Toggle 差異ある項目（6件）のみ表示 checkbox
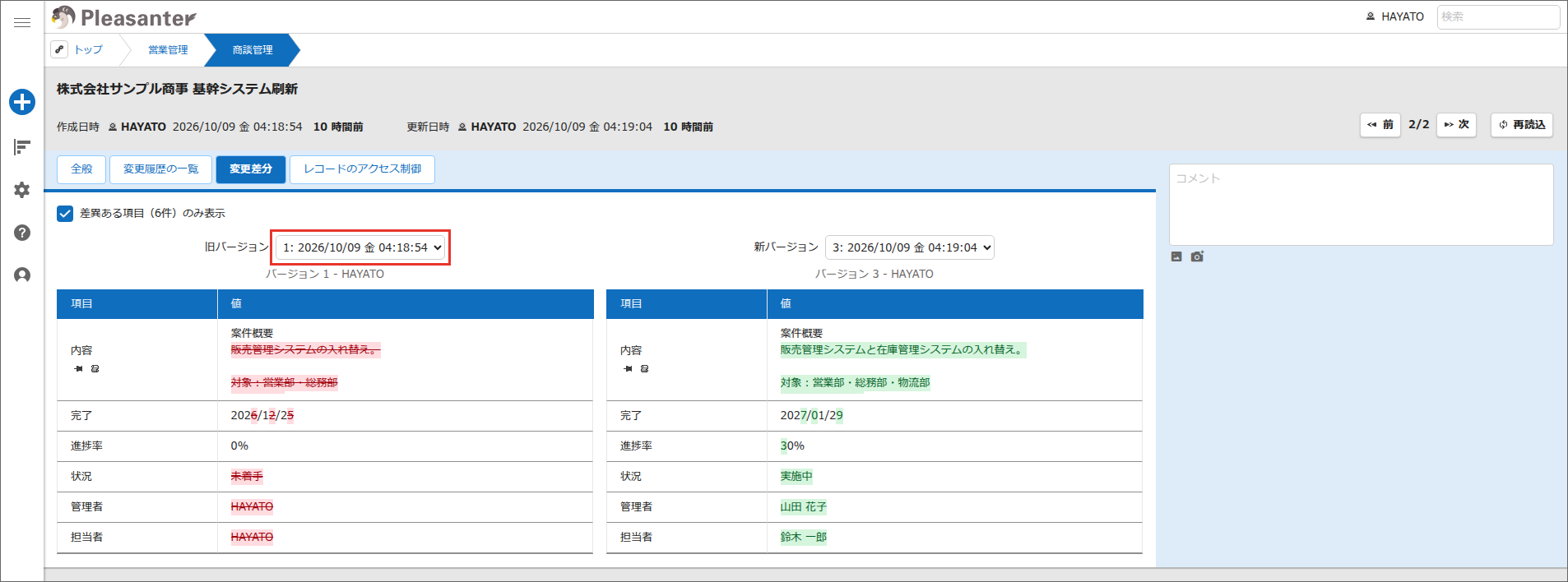 (x=65, y=214)
